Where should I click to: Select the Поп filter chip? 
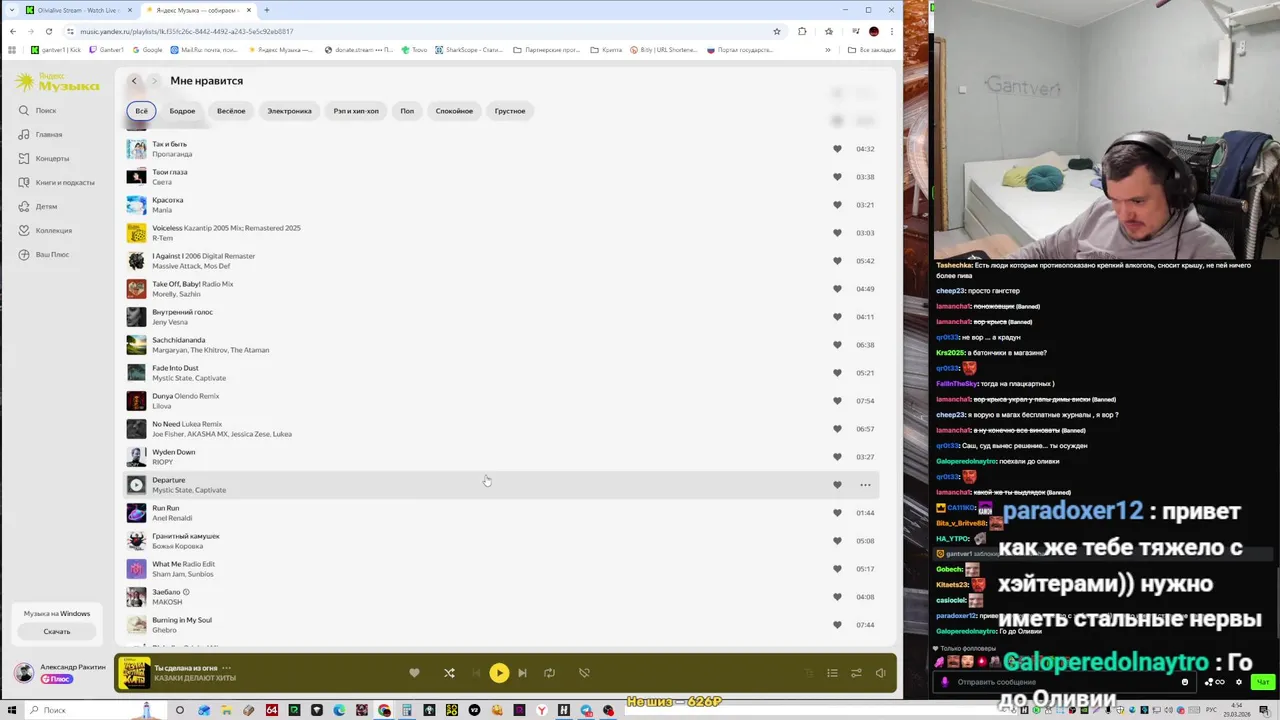[407, 111]
